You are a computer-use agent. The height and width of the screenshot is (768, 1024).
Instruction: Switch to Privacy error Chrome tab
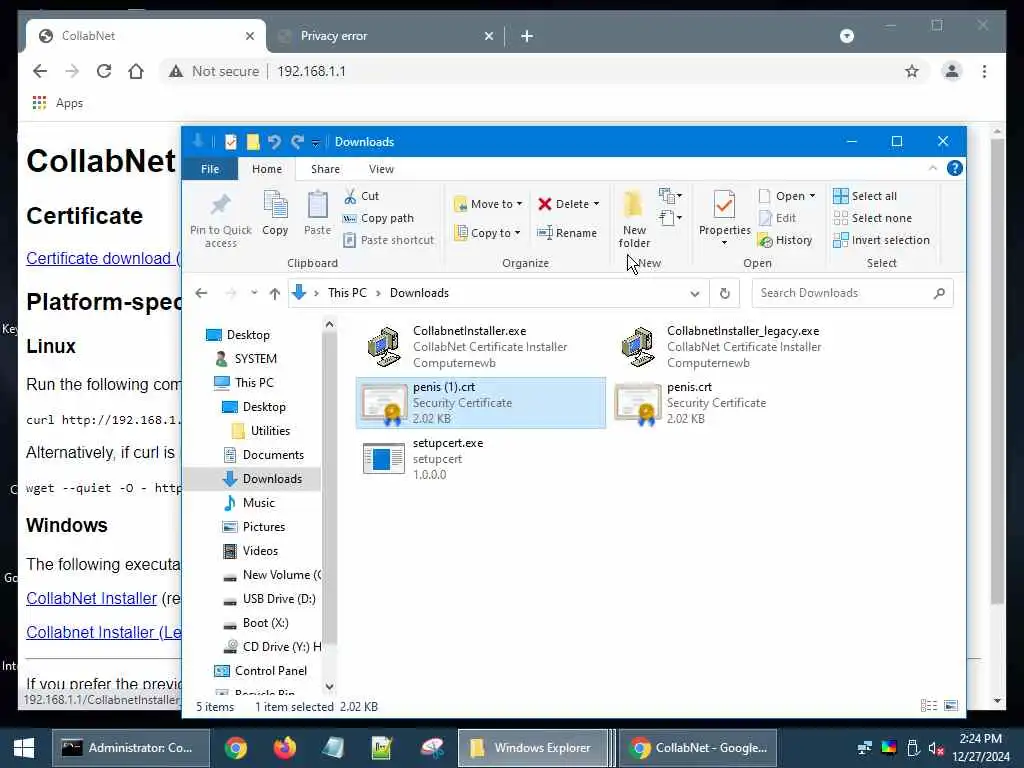385,36
